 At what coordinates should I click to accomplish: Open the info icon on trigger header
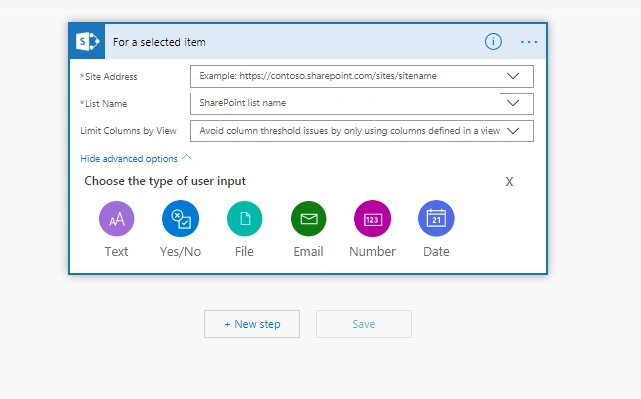(493, 42)
